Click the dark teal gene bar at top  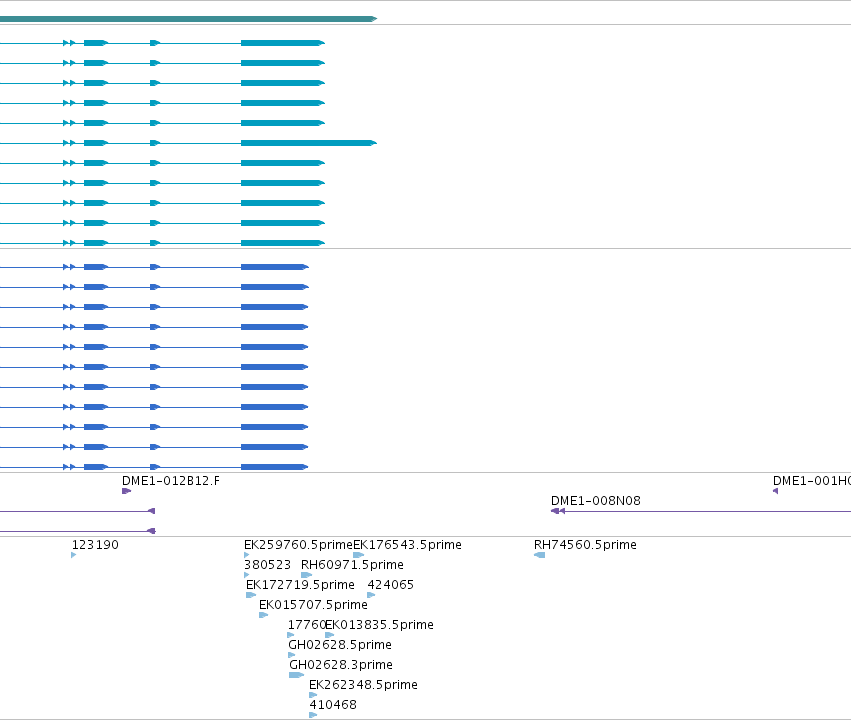(x=188, y=19)
